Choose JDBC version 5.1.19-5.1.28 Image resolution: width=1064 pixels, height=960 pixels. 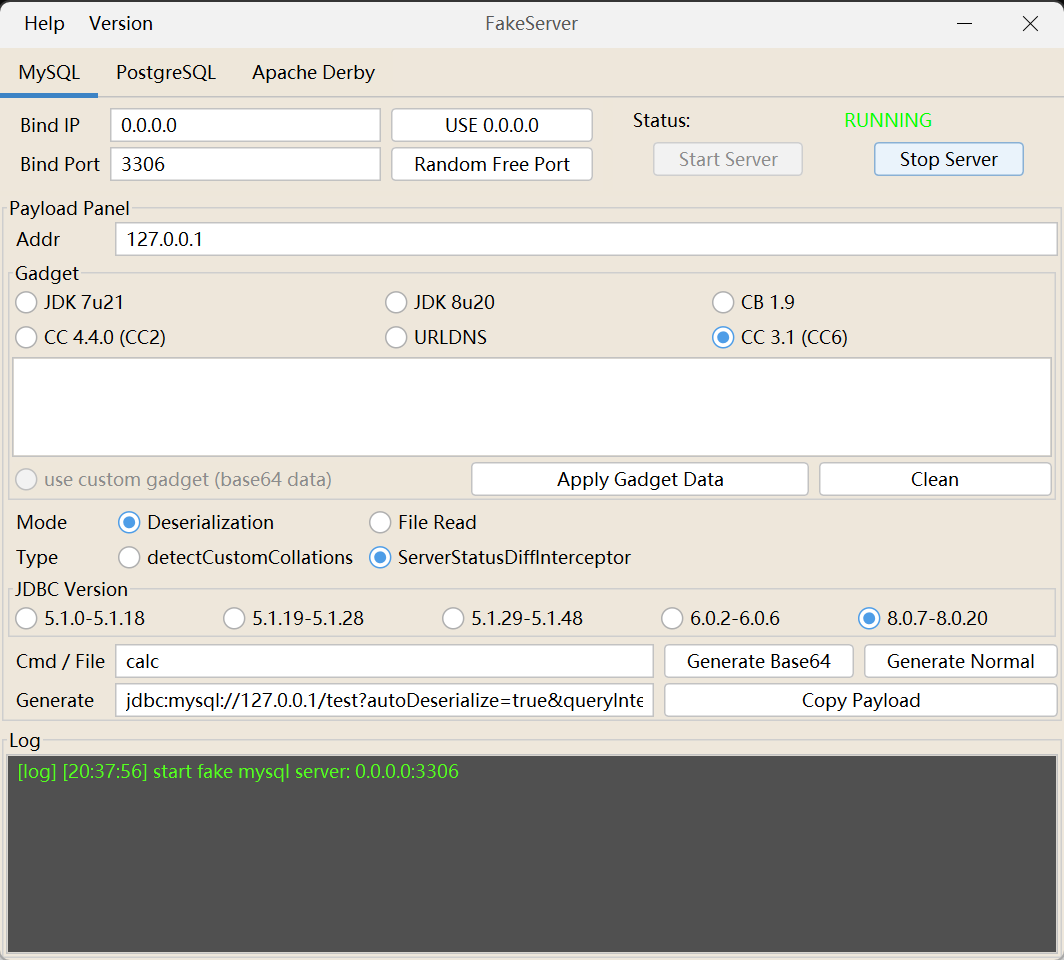(x=293, y=619)
